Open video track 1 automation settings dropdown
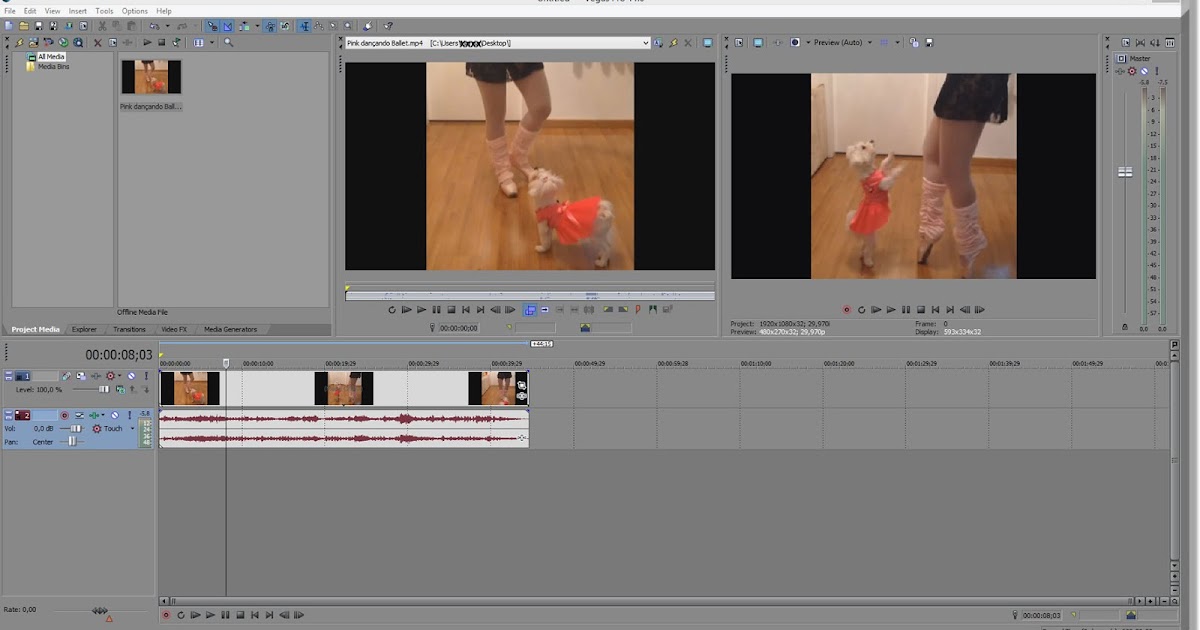This screenshot has height=630, width=1200. coord(119,376)
